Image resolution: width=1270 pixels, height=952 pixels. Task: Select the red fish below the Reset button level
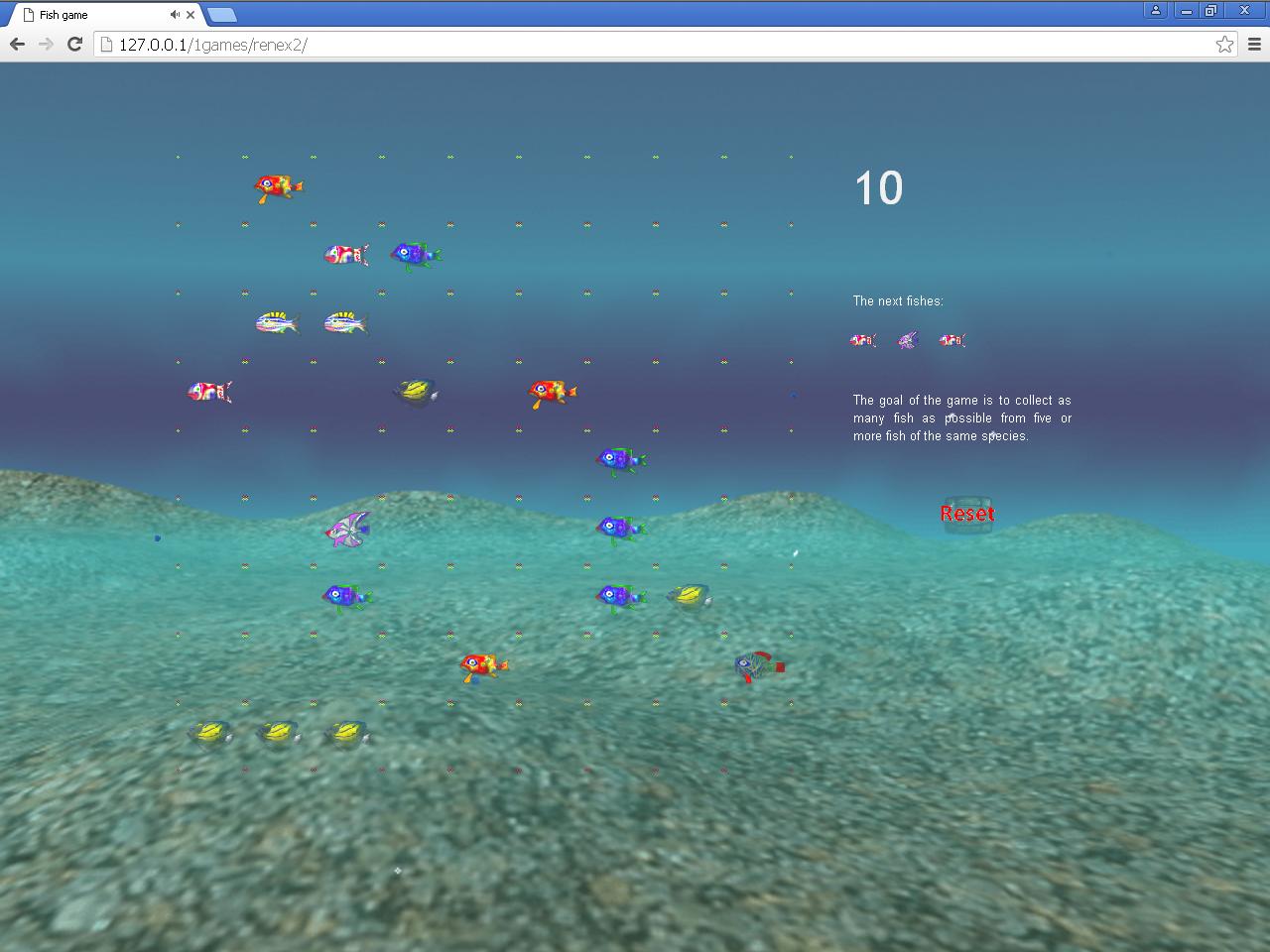tap(483, 665)
